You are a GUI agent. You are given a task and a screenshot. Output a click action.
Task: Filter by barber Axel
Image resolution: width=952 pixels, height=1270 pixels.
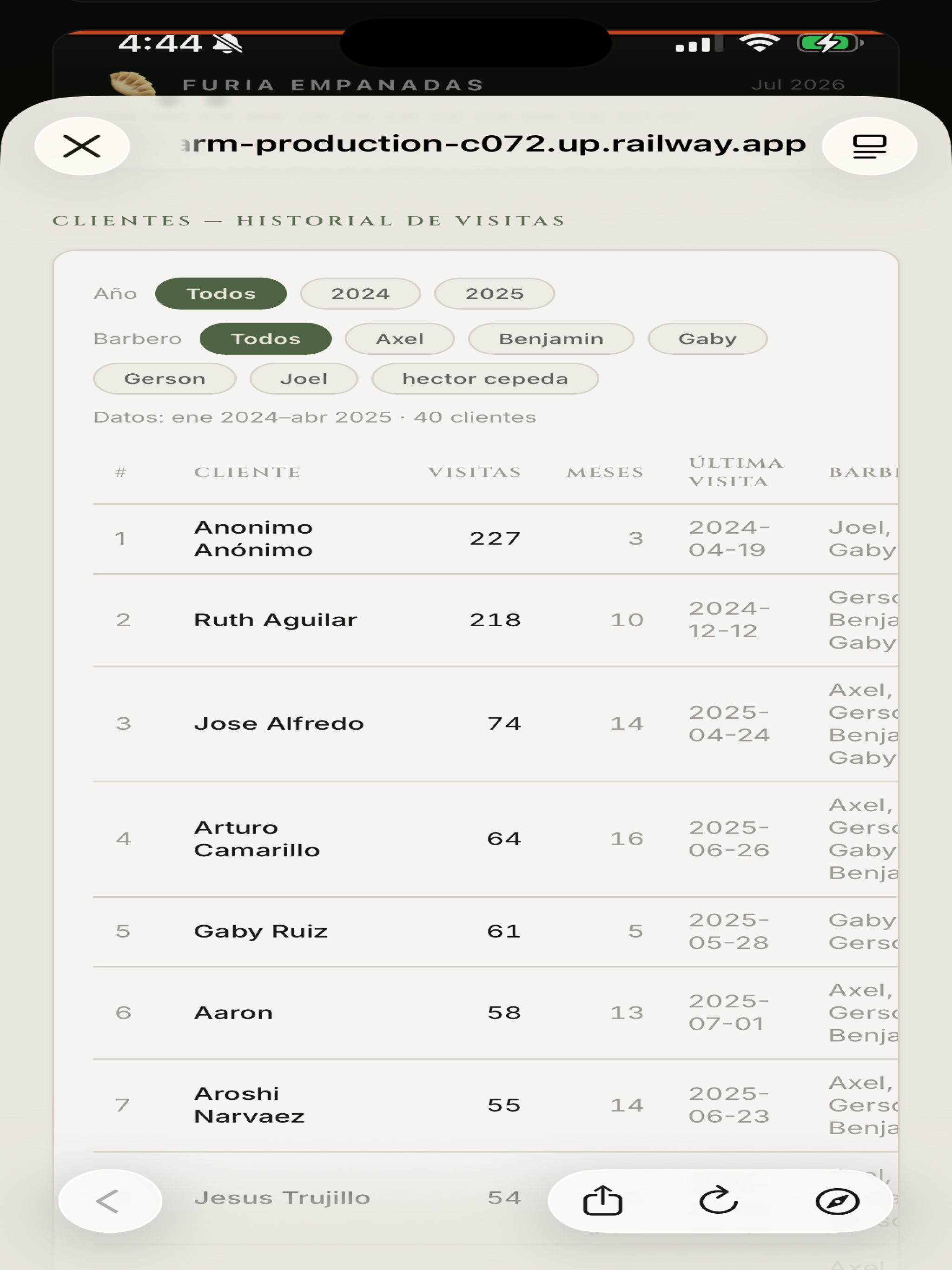pos(400,339)
